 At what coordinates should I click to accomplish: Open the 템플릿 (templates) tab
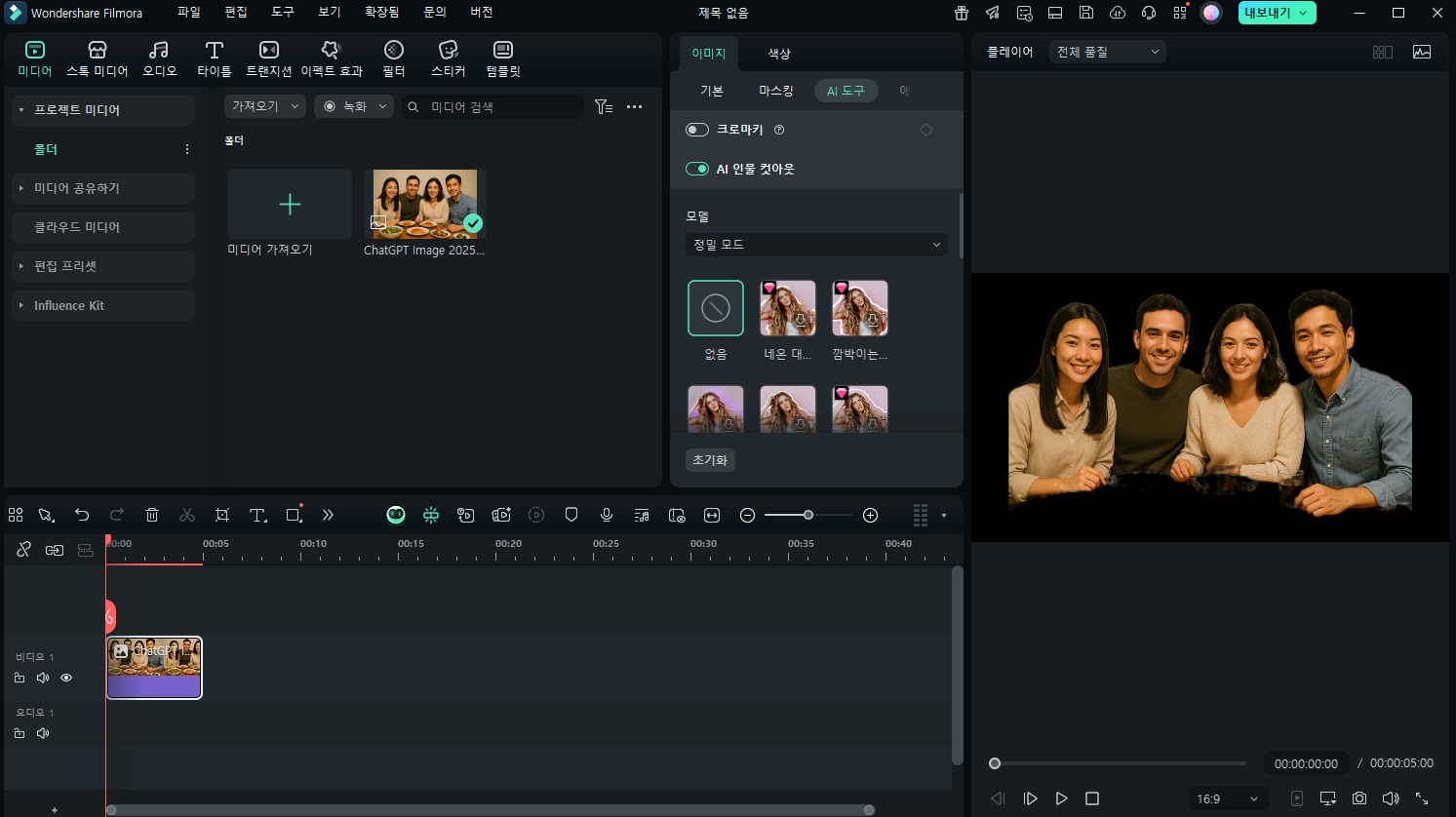[x=503, y=58]
